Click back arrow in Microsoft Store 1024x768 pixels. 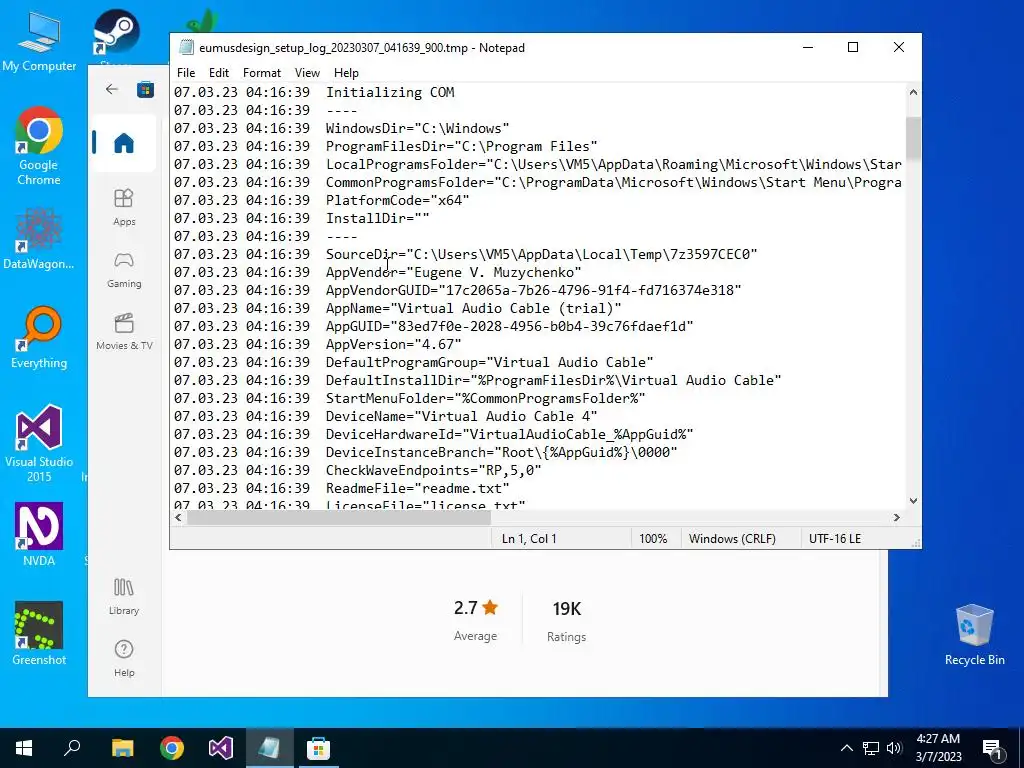point(112,89)
